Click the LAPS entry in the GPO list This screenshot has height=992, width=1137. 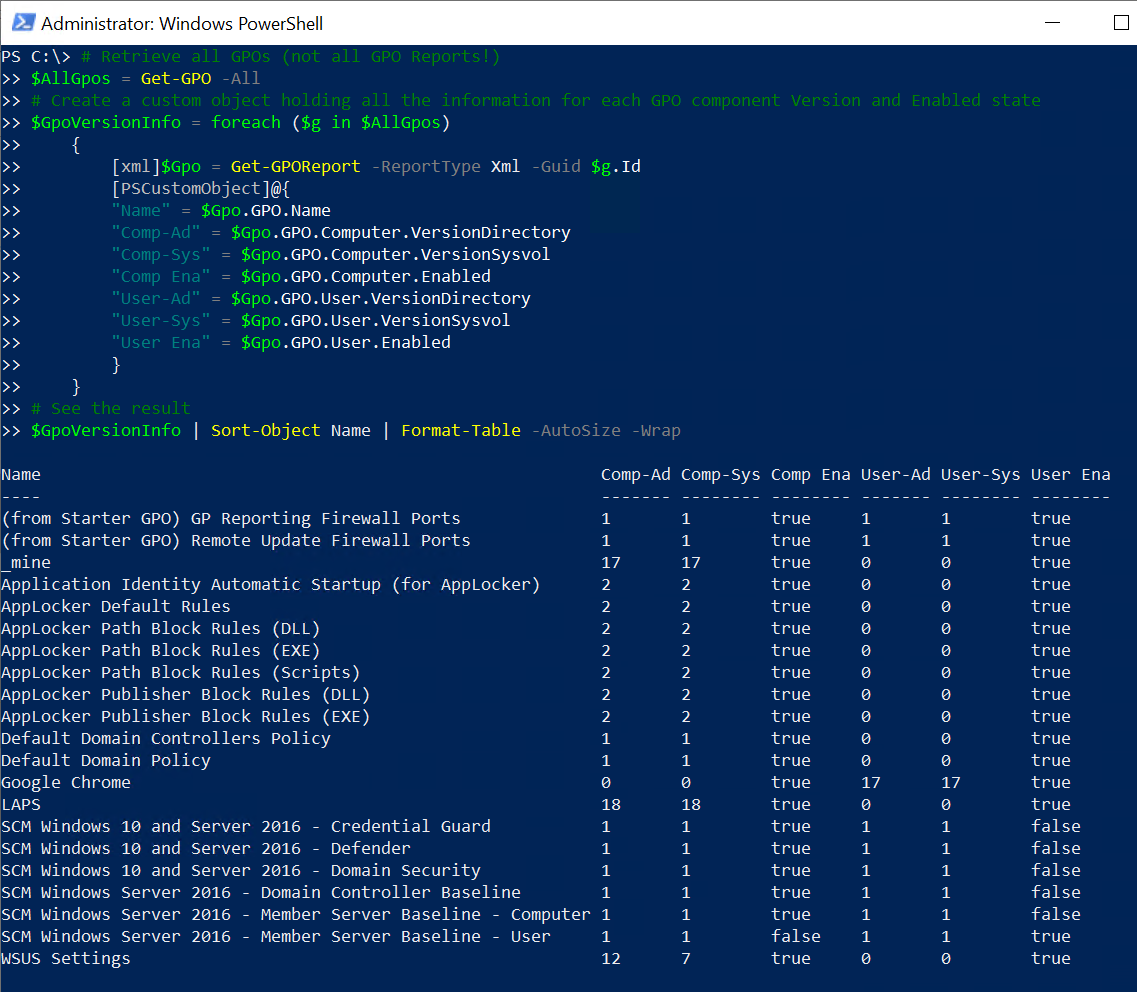[20, 804]
